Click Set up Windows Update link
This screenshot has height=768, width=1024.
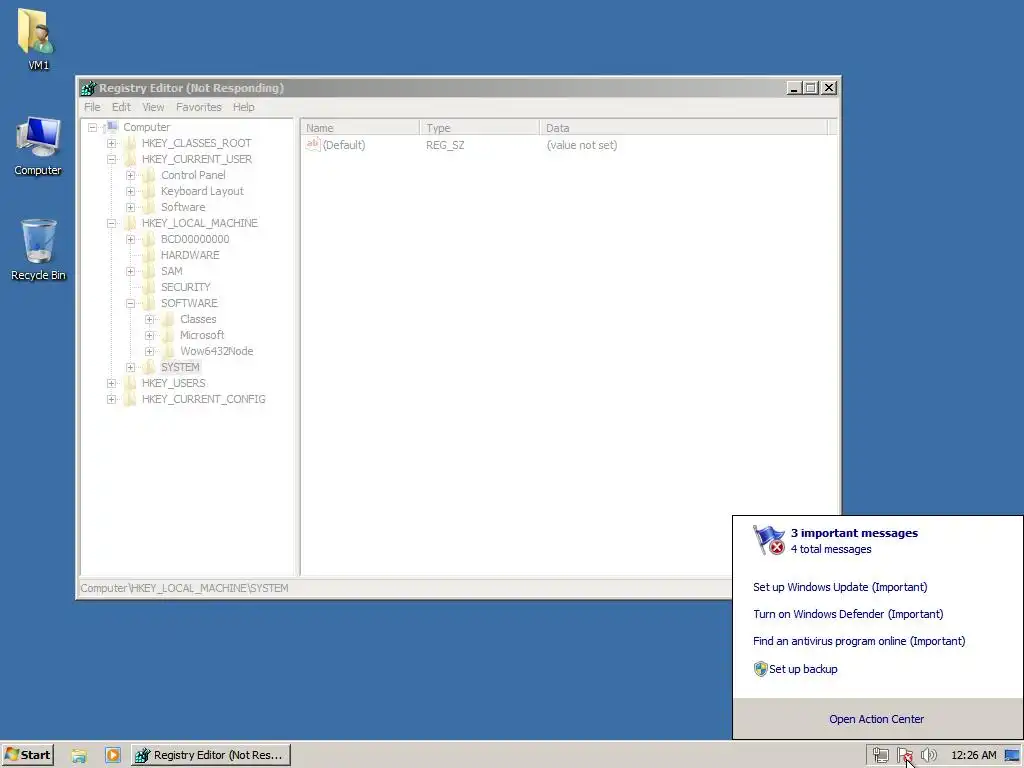click(x=840, y=587)
